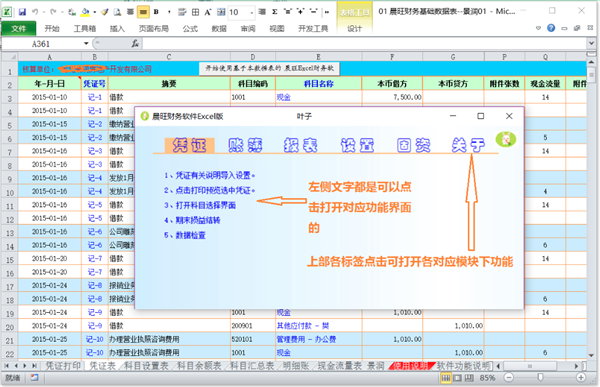Click the green leaf icon in dialog title
Image resolution: width=600 pixels, height=387 pixels.
[145, 116]
